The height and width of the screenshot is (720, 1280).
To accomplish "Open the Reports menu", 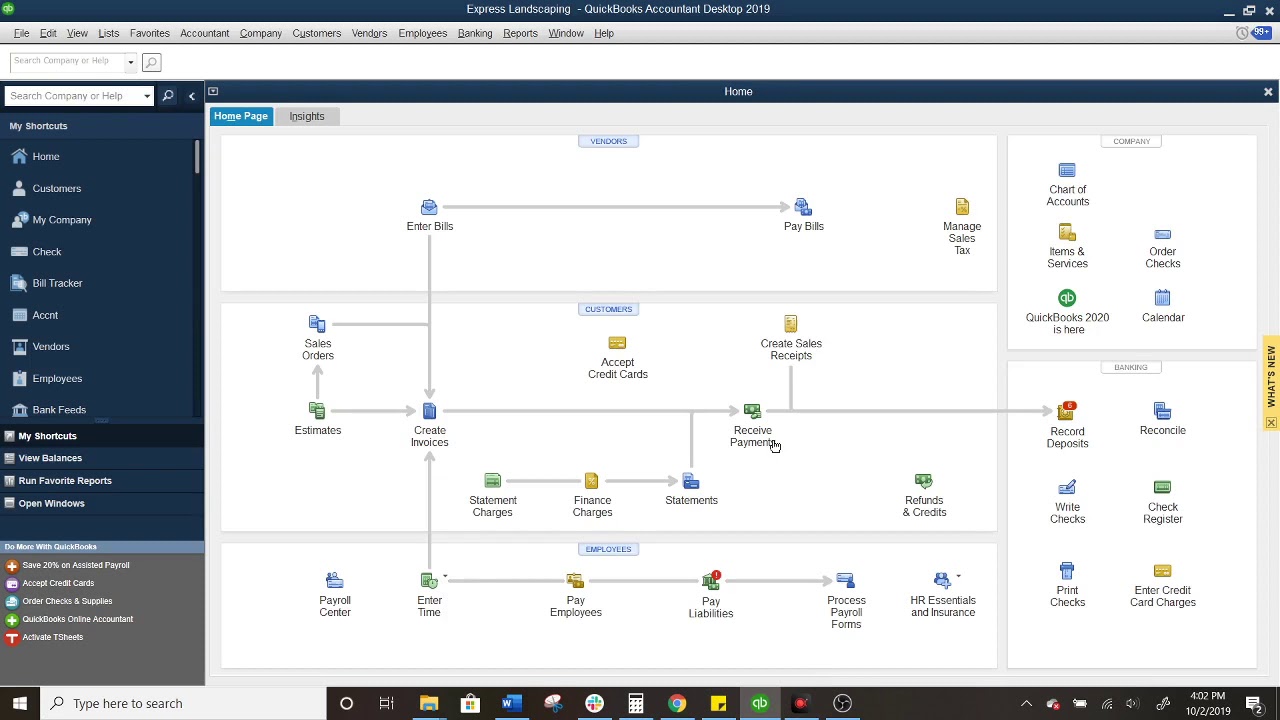I will point(520,33).
